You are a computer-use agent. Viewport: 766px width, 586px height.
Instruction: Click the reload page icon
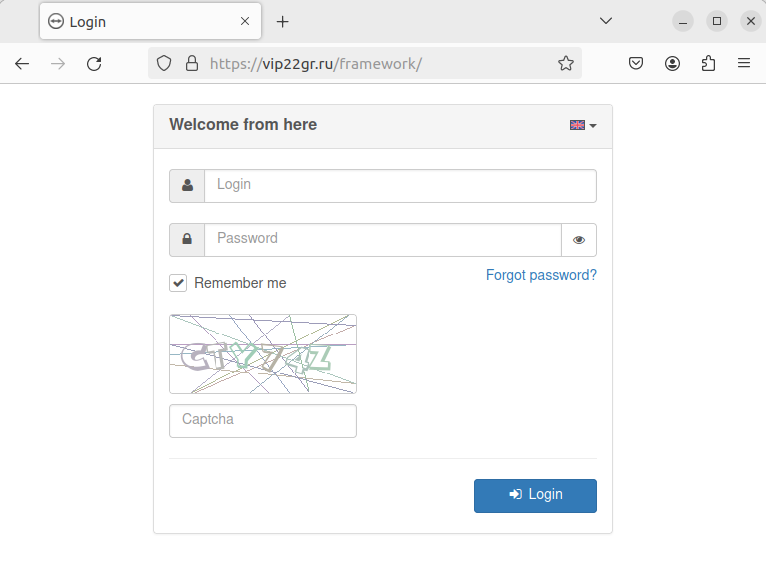pyautogui.click(x=94, y=64)
